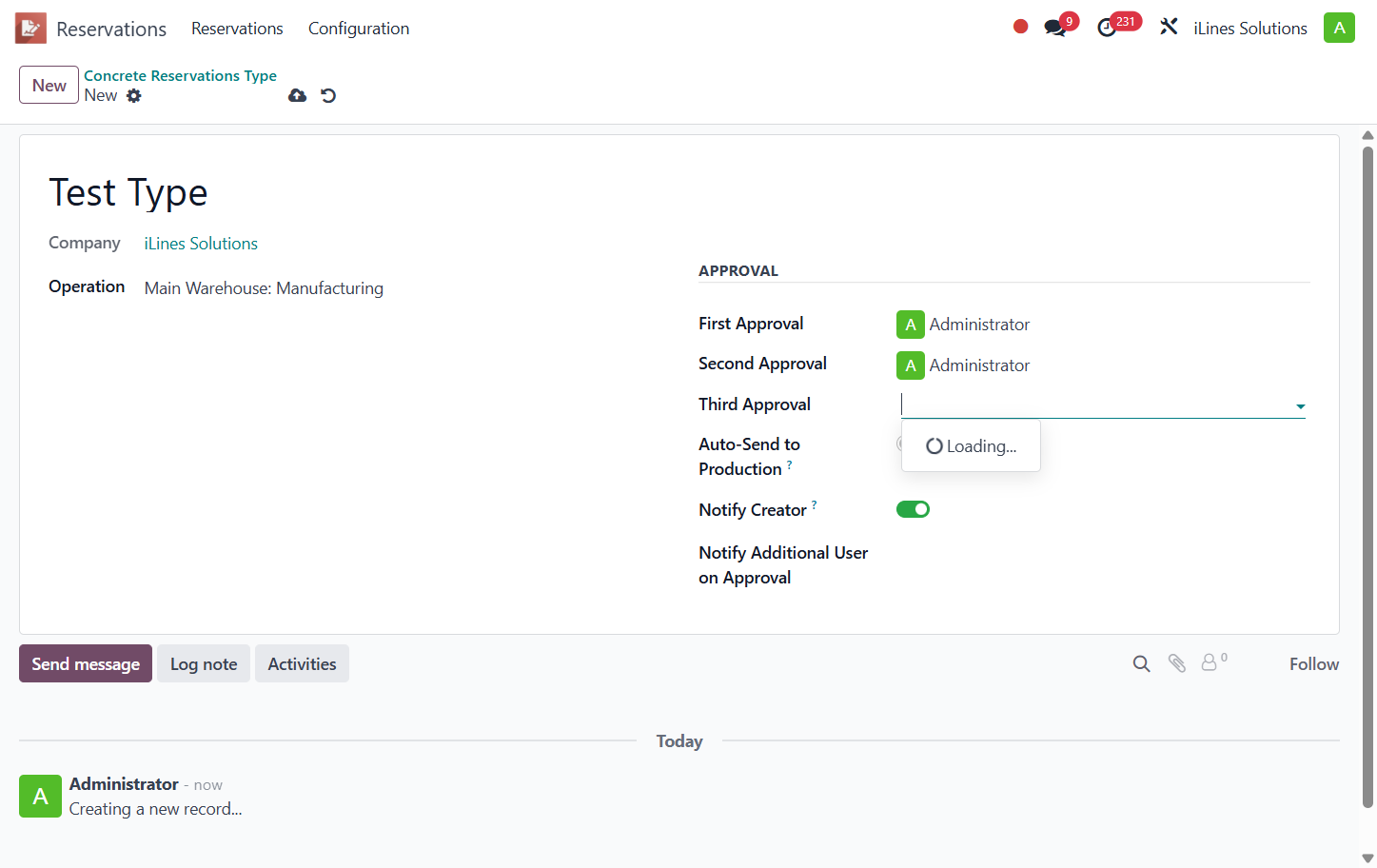Open the user avatar menu

point(1339,28)
